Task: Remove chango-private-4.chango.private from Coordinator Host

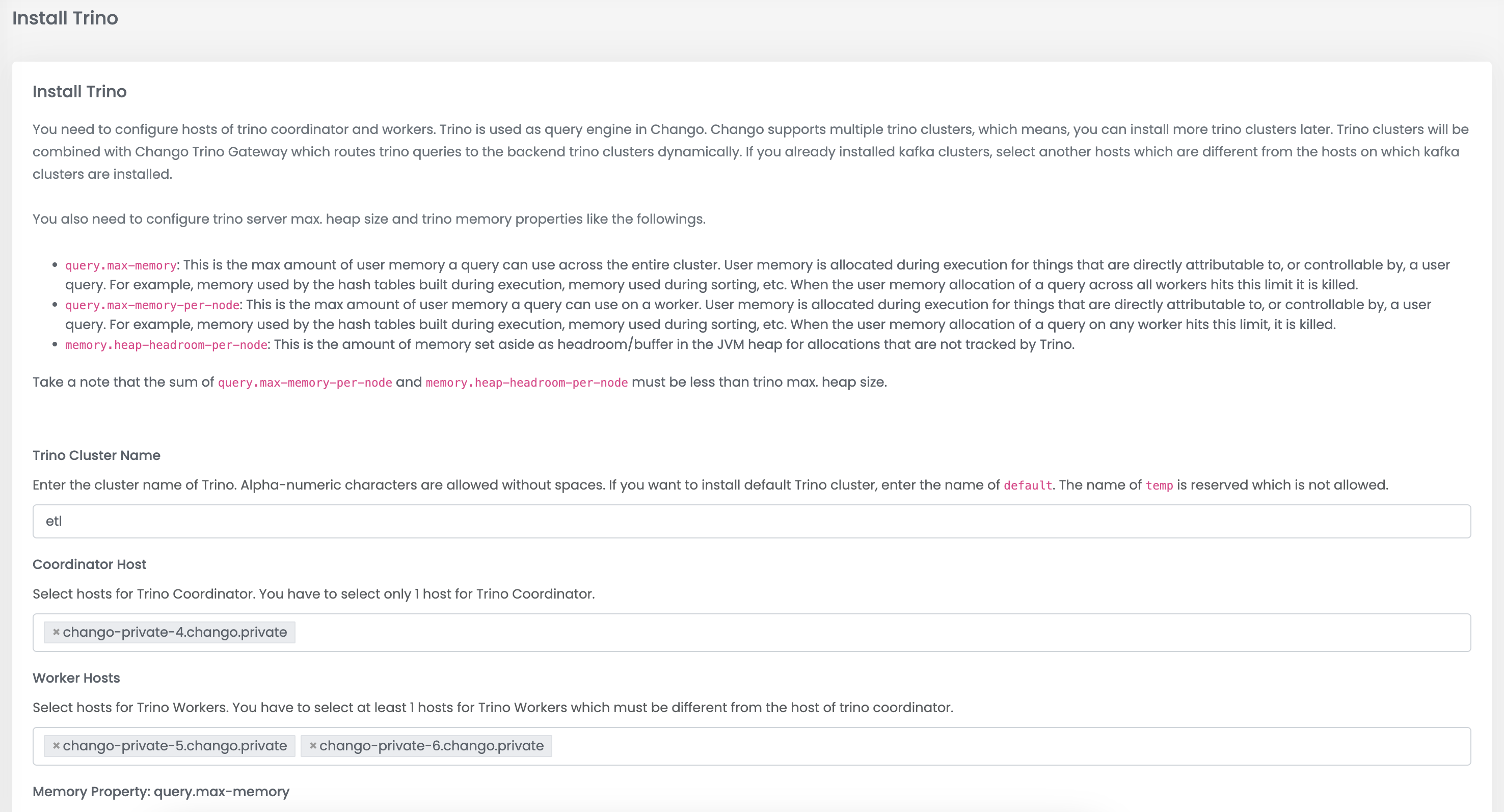Action: [x=56, y=632]
